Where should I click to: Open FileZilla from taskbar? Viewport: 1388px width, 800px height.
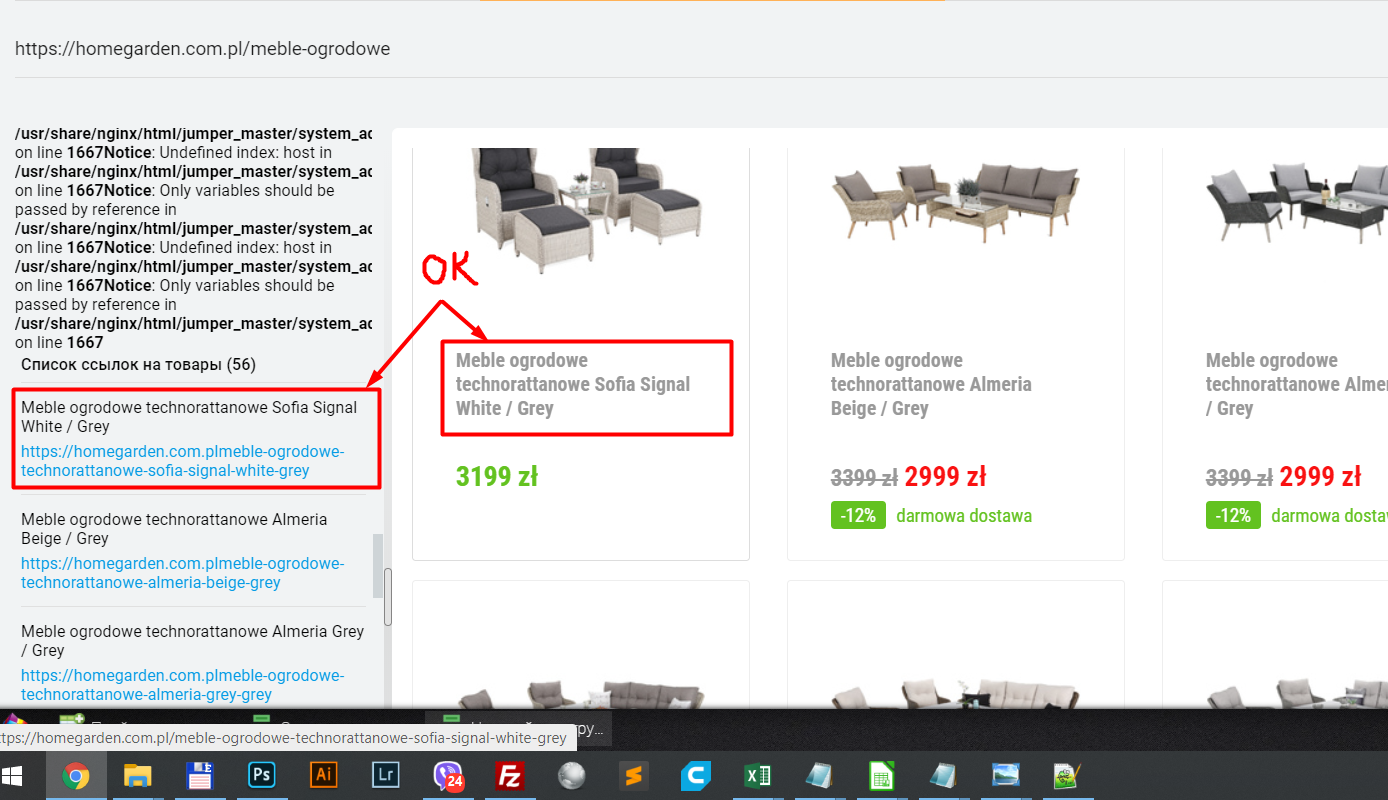pos(510,776)
